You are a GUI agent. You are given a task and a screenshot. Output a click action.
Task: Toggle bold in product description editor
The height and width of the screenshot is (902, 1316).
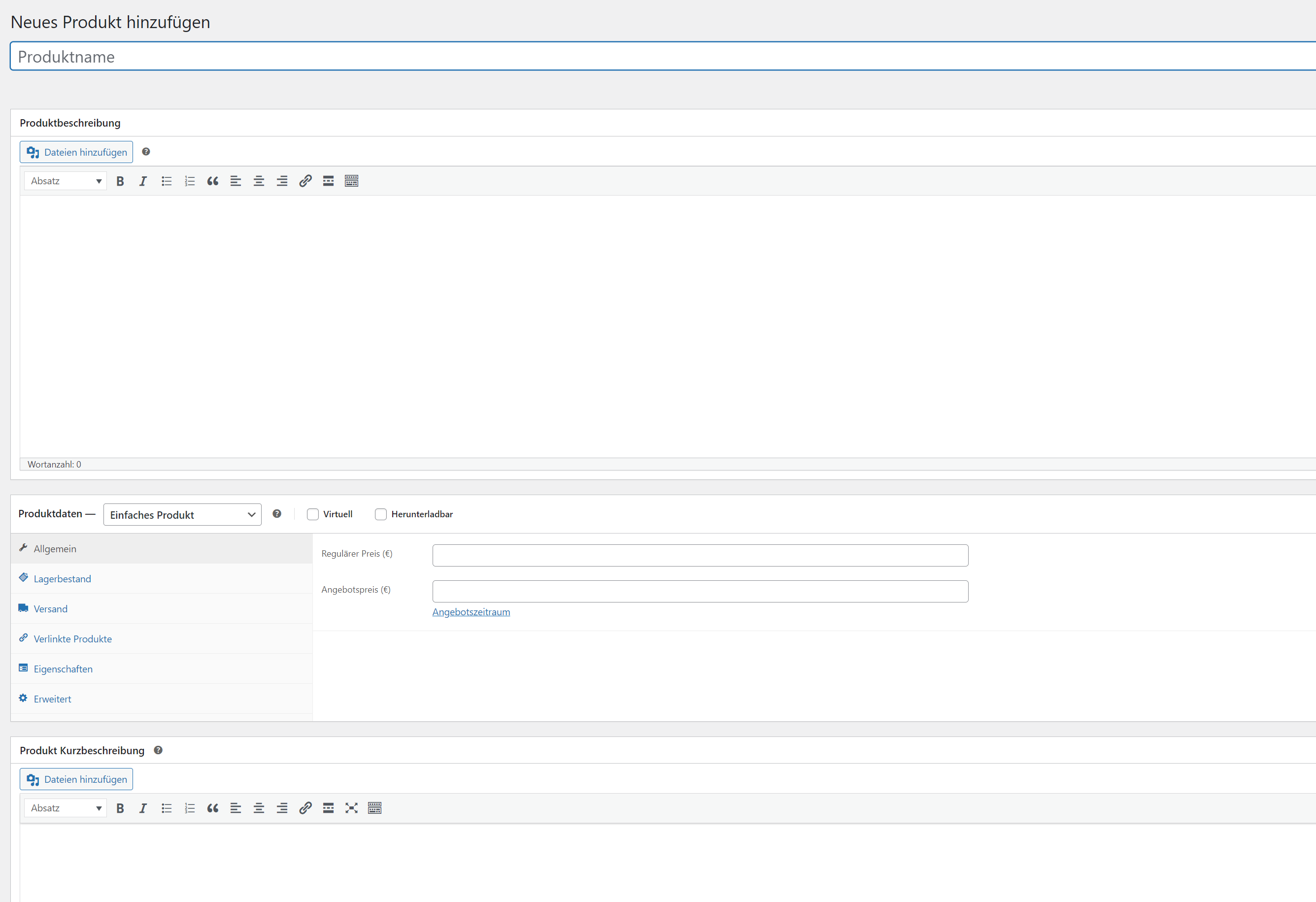pos(120,181)
